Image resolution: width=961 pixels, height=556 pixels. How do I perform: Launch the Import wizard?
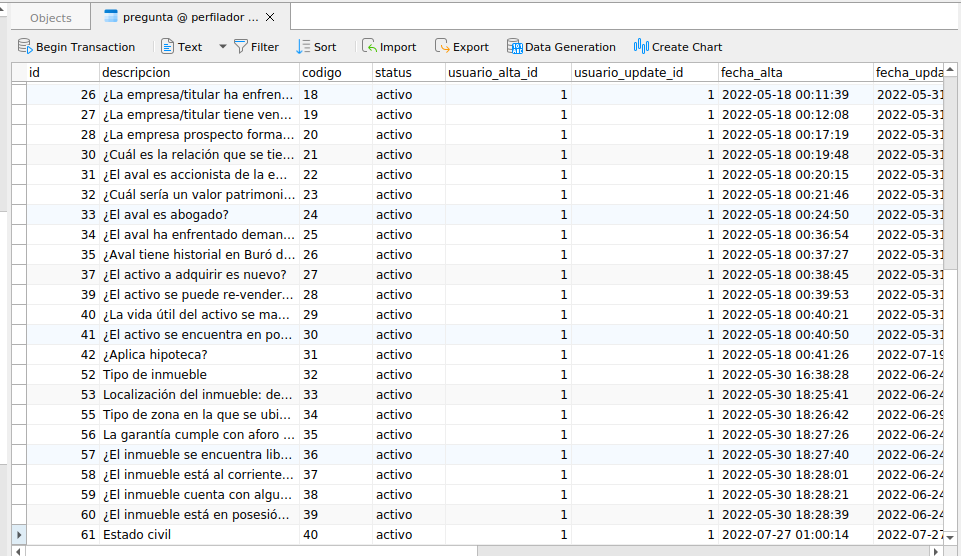point(369,47)
